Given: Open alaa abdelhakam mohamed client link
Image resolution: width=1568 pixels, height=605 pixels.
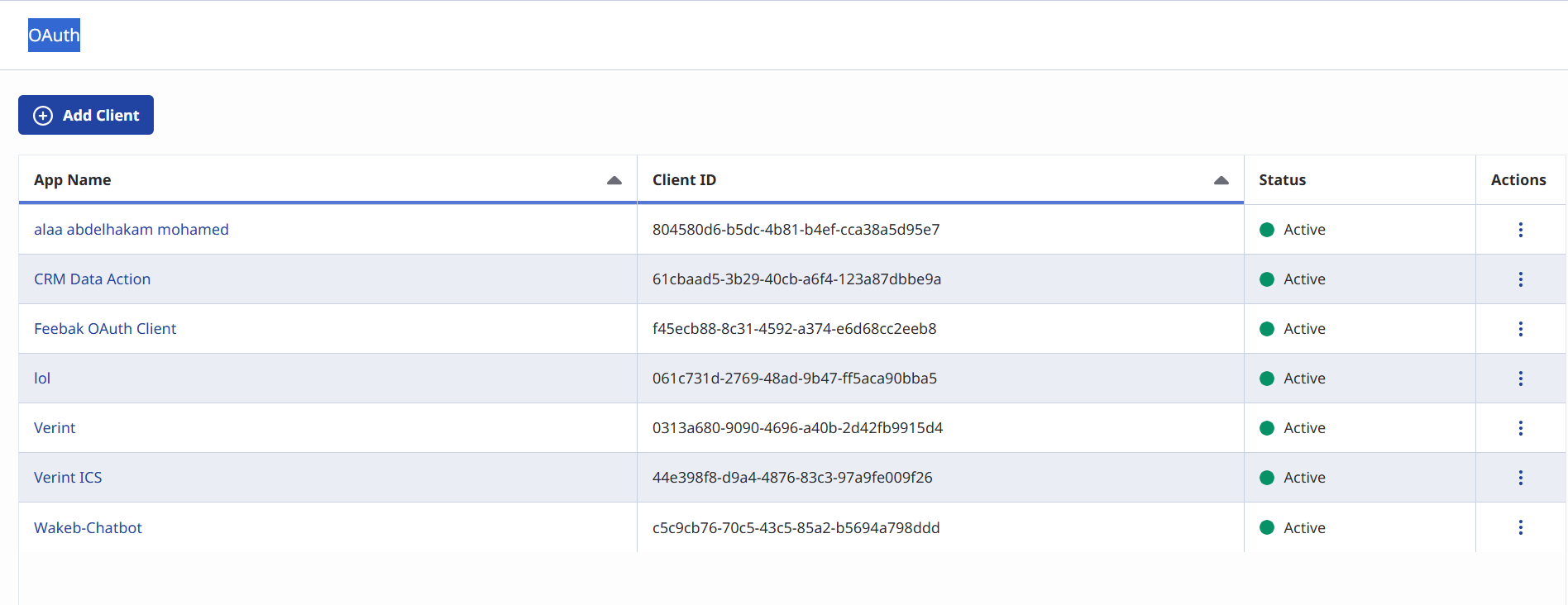Looking at the screenshot, I should pos(131,230).
